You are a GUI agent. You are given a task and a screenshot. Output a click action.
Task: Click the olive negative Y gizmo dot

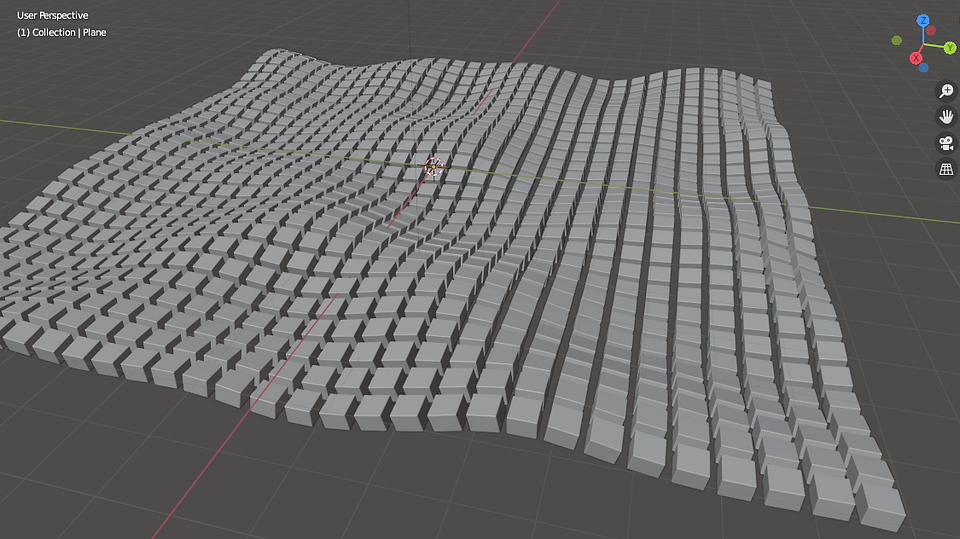(897, 40)
